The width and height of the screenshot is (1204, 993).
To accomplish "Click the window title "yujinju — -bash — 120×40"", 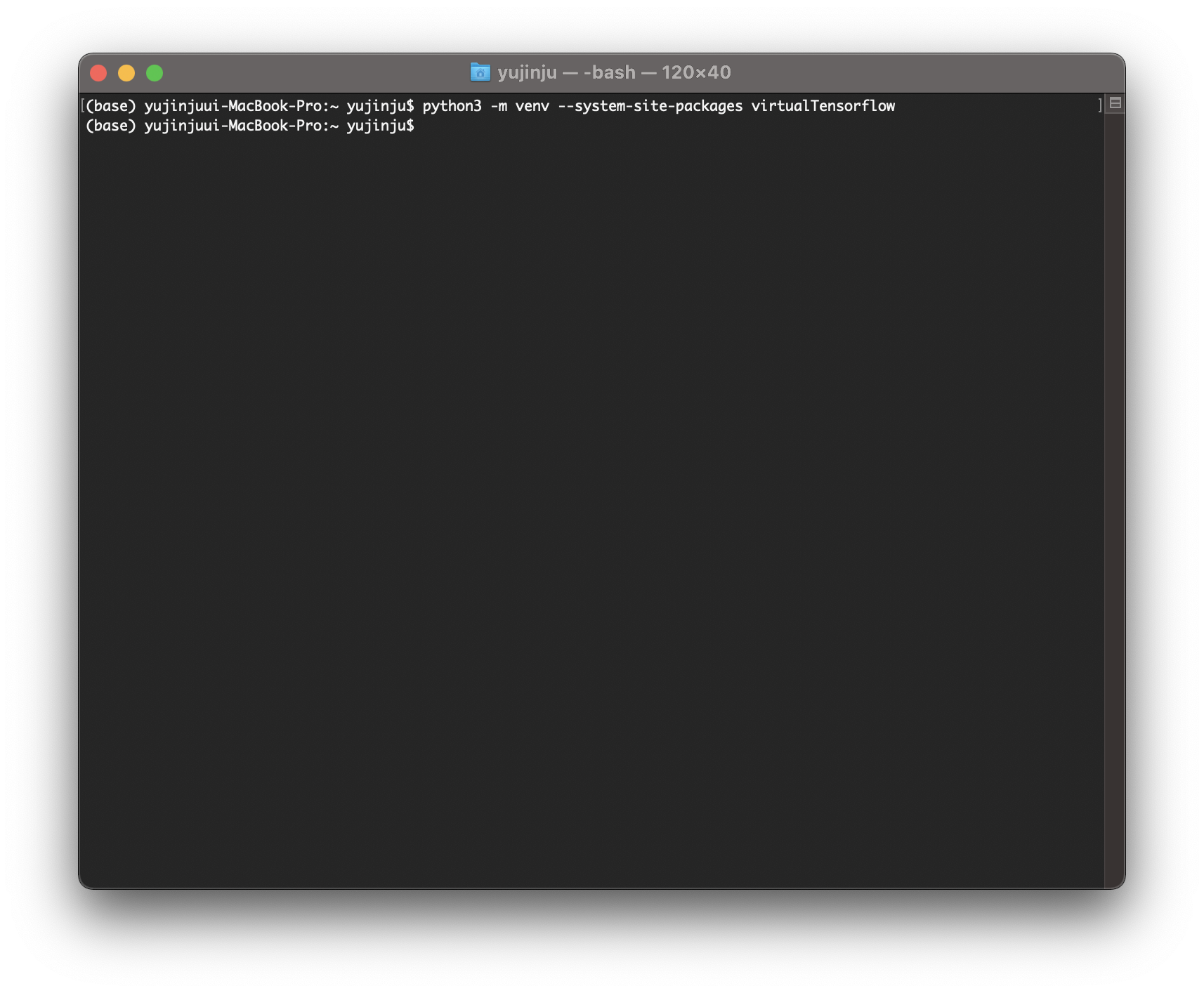I will tap(614, 72).
